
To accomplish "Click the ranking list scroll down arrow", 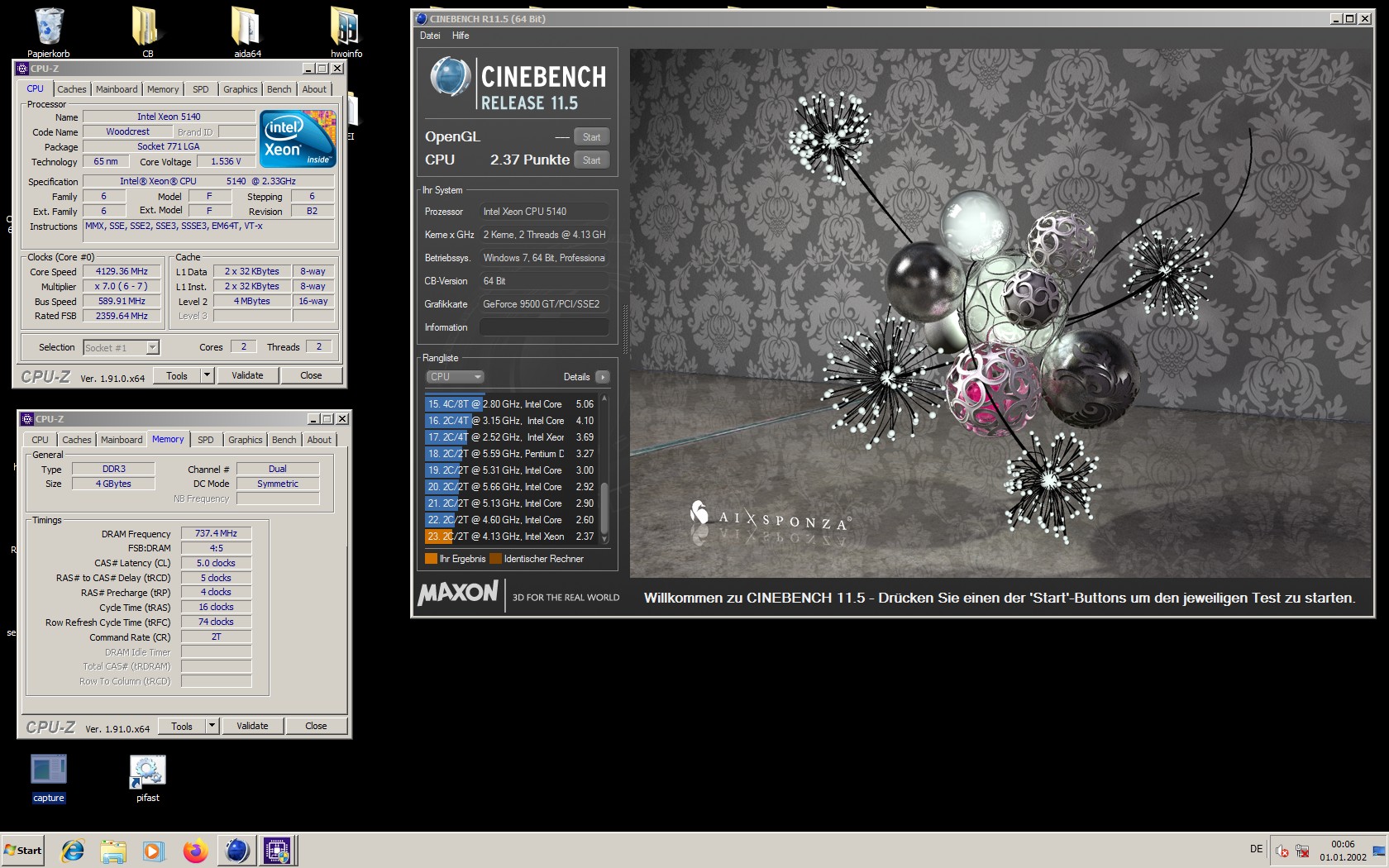I will [x=604, y=538].
